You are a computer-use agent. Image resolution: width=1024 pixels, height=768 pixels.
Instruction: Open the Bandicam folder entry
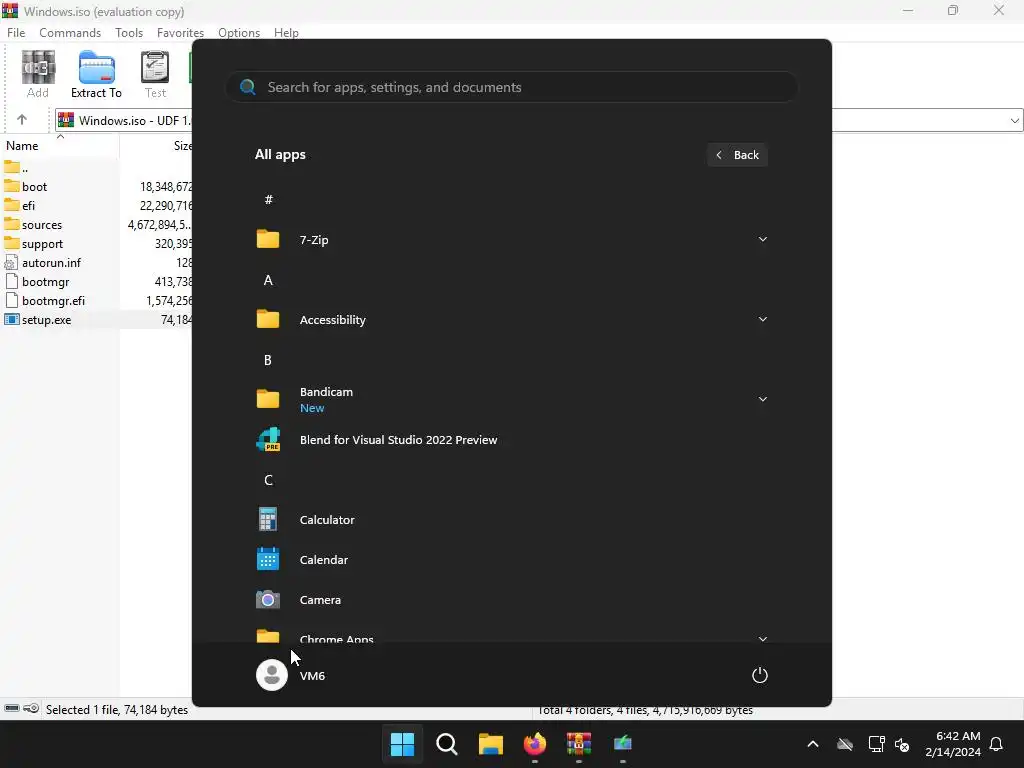pyautogui.click(x=511, y=399)
